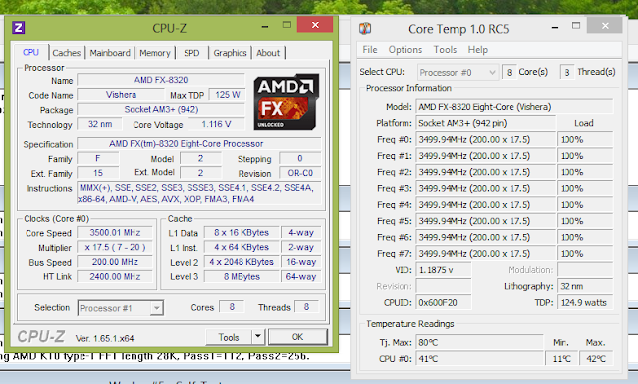Click the Freq #5 load 100% value
Screen dimensions: 638x384
coord(585,221)
